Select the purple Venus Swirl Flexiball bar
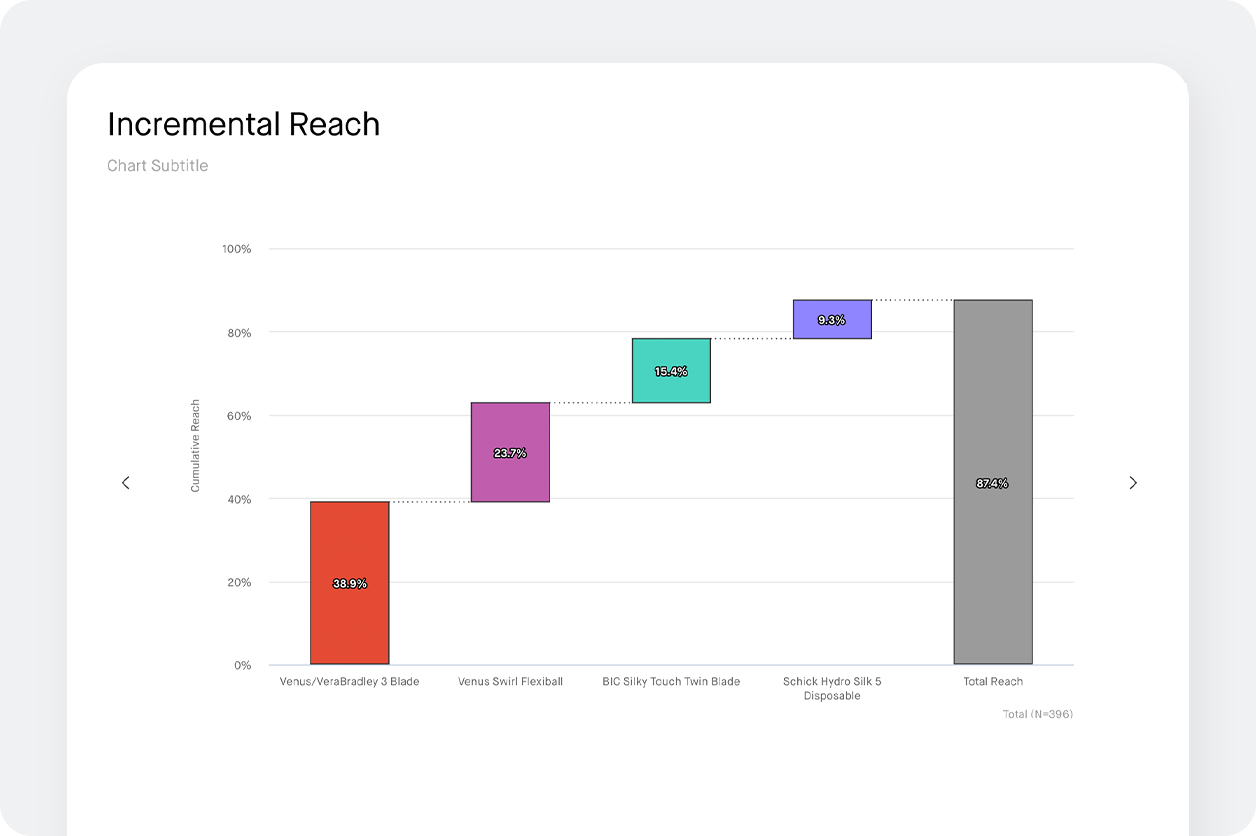Screen dimensions: 1256x836 coord(510,452)
